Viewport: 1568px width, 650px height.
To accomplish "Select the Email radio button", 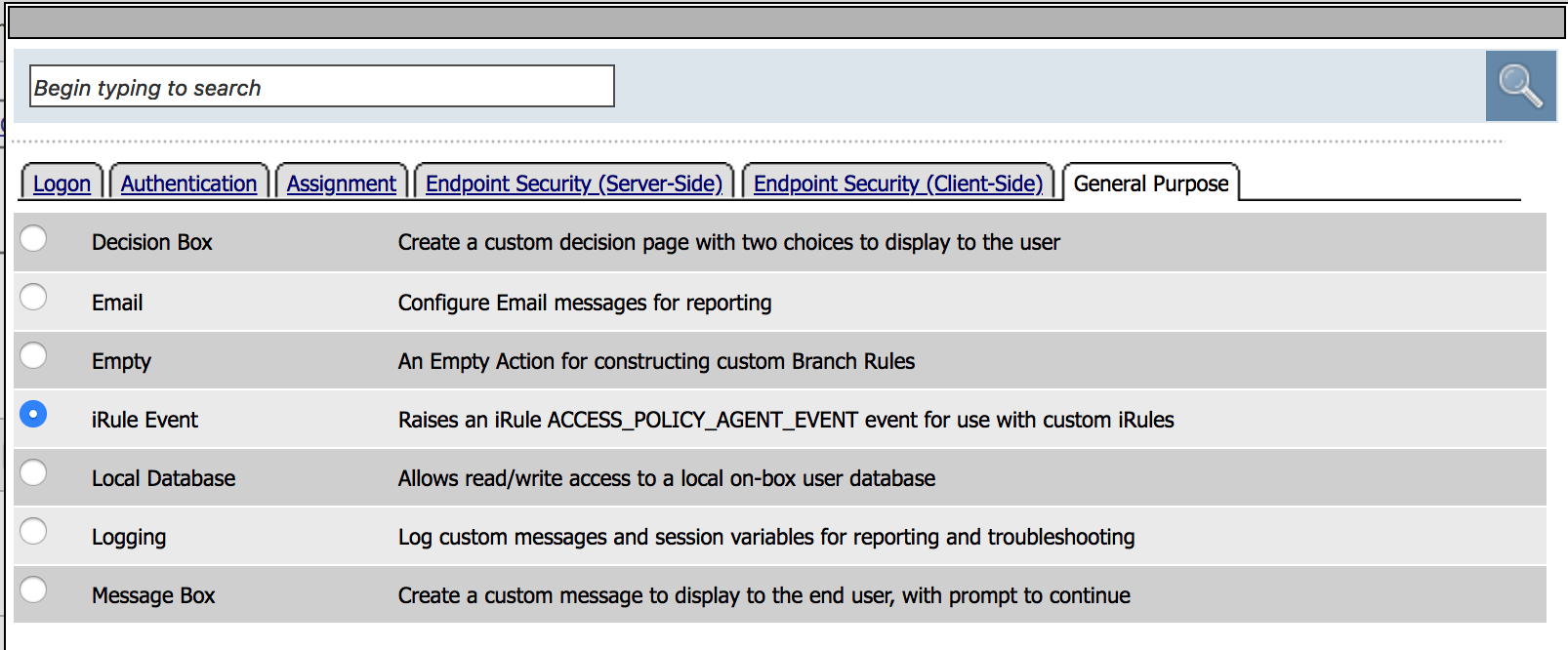I will (x=33, y=297).
